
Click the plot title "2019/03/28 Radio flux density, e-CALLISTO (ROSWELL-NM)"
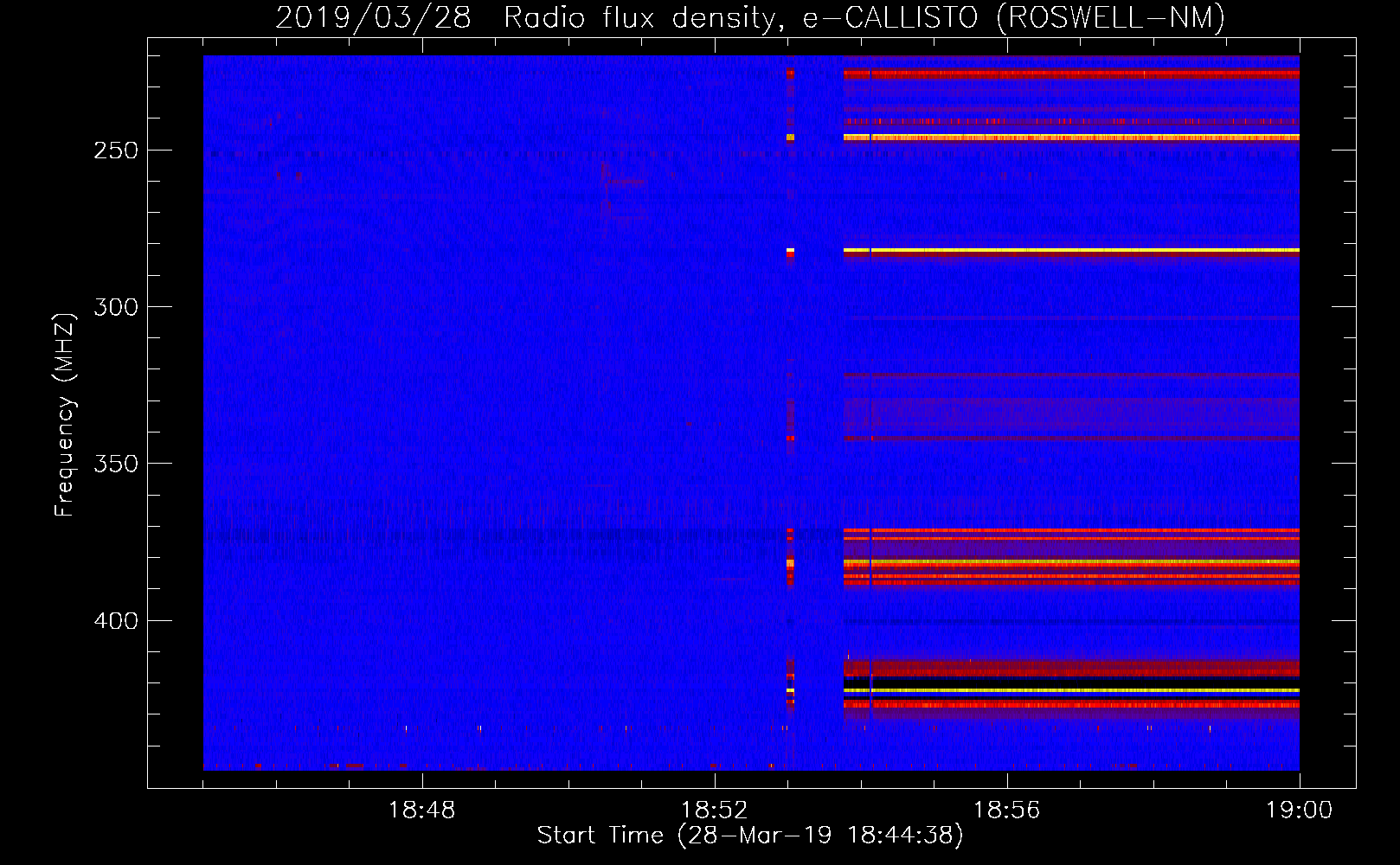[750, 17]
